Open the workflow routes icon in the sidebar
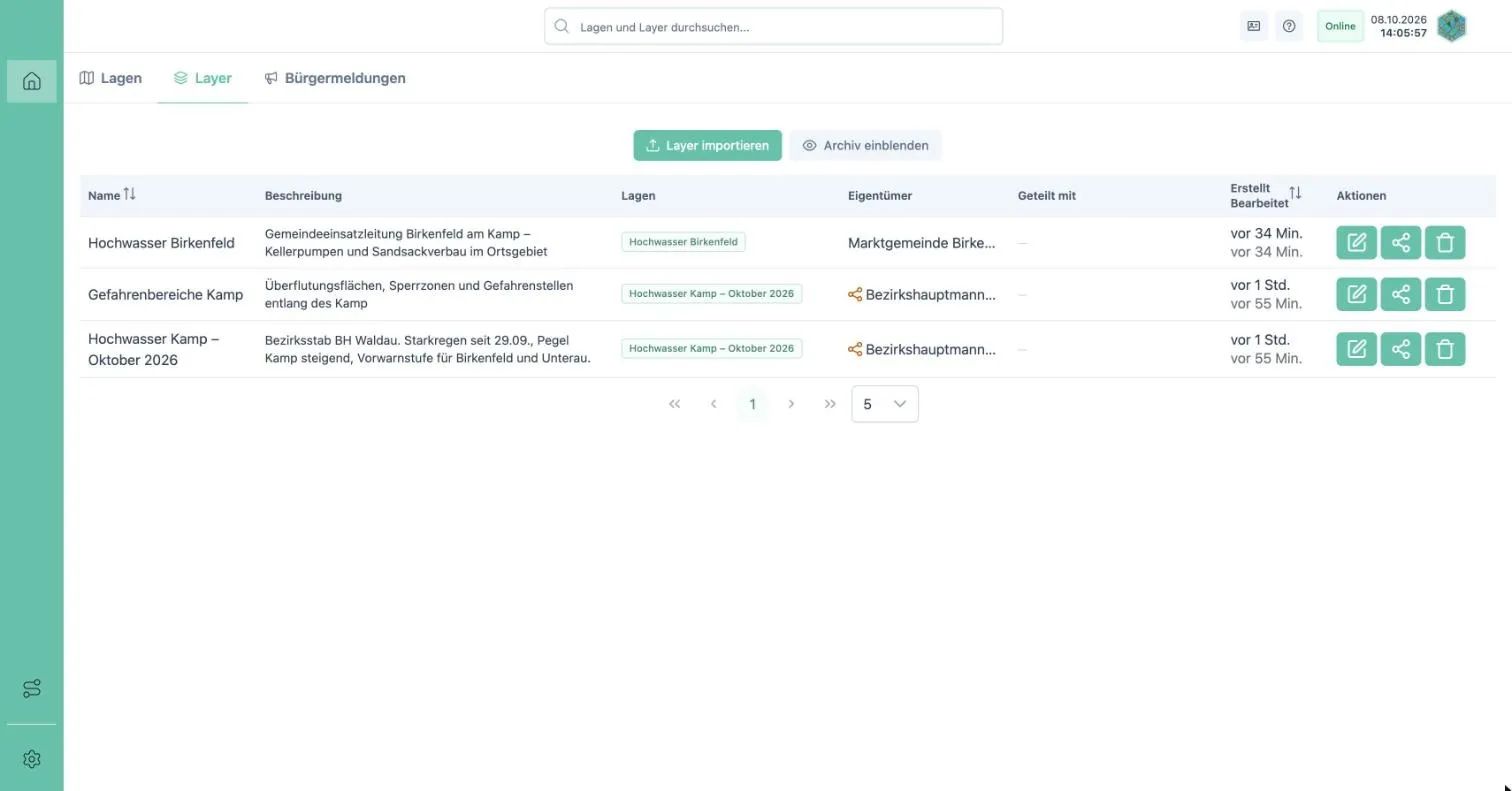The height and width of the screenshot is (791, 1512). click(x=32, y=689)
